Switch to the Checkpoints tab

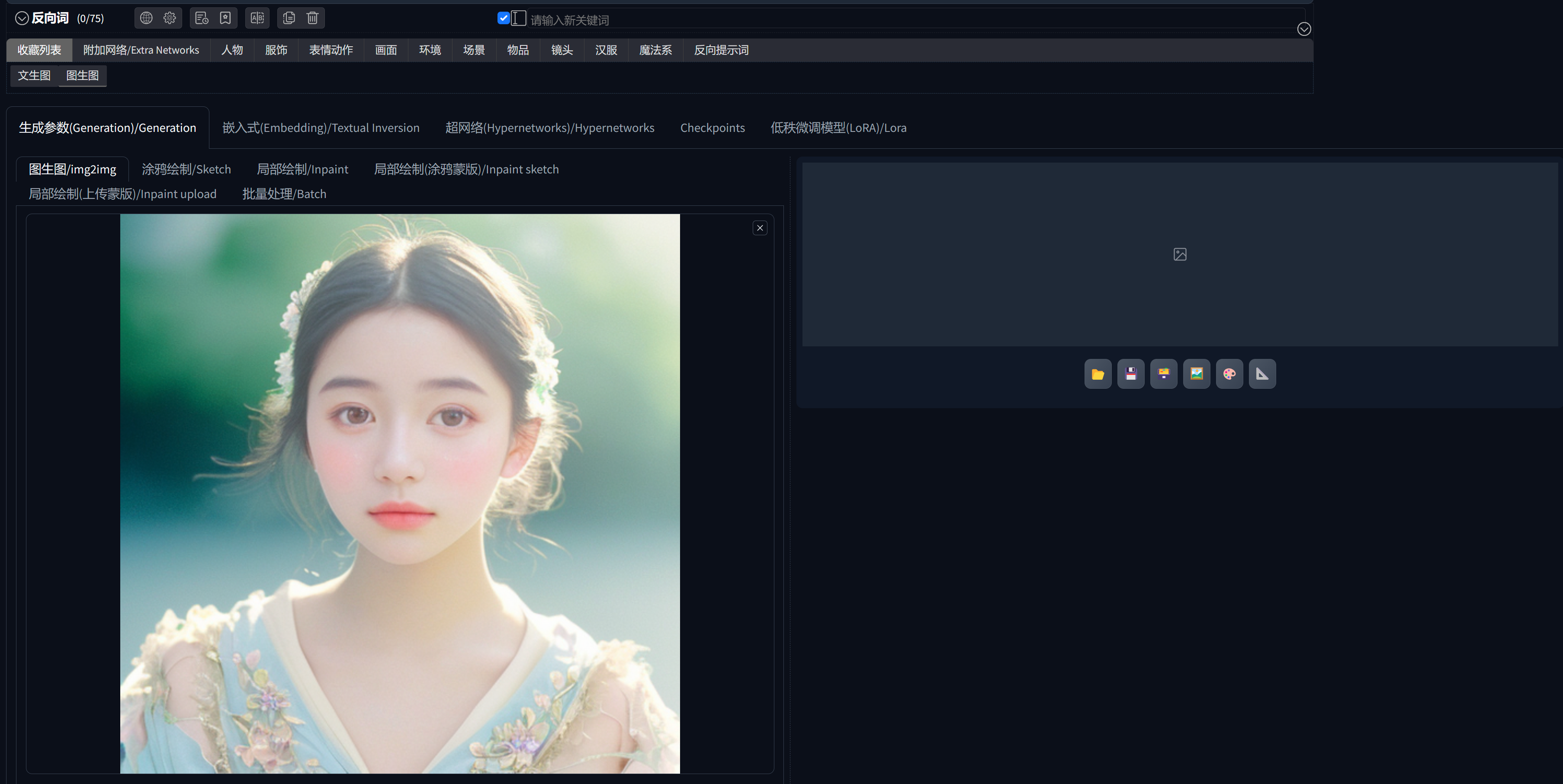[x=712, y=128]
